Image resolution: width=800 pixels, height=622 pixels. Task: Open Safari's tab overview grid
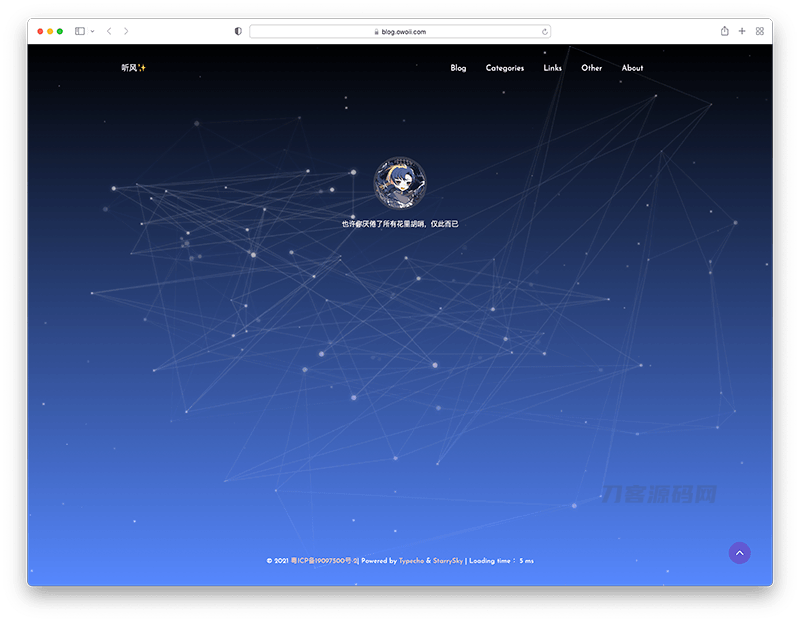click(x=760, y=31)
